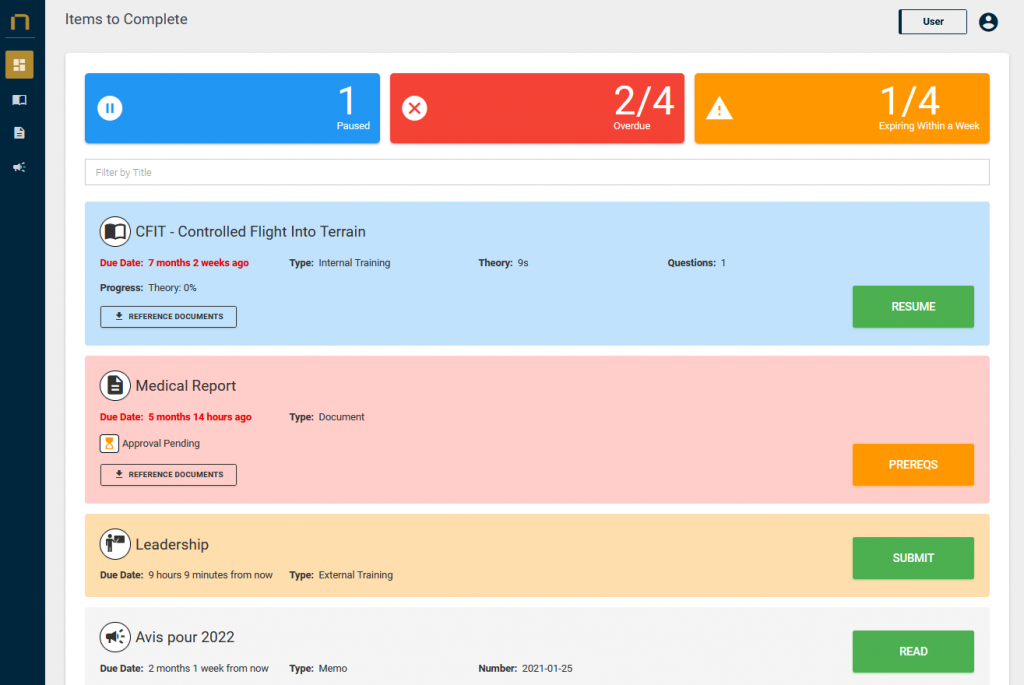Submit the Leadership training item
The height and width of the screenshot is (685, 1024).
tap(913, 558)
